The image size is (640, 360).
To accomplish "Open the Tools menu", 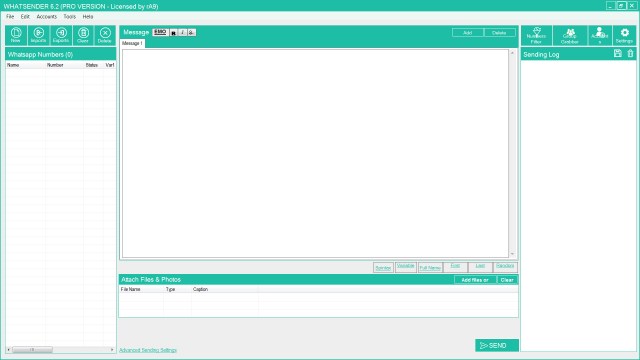I will pos(69,17).
